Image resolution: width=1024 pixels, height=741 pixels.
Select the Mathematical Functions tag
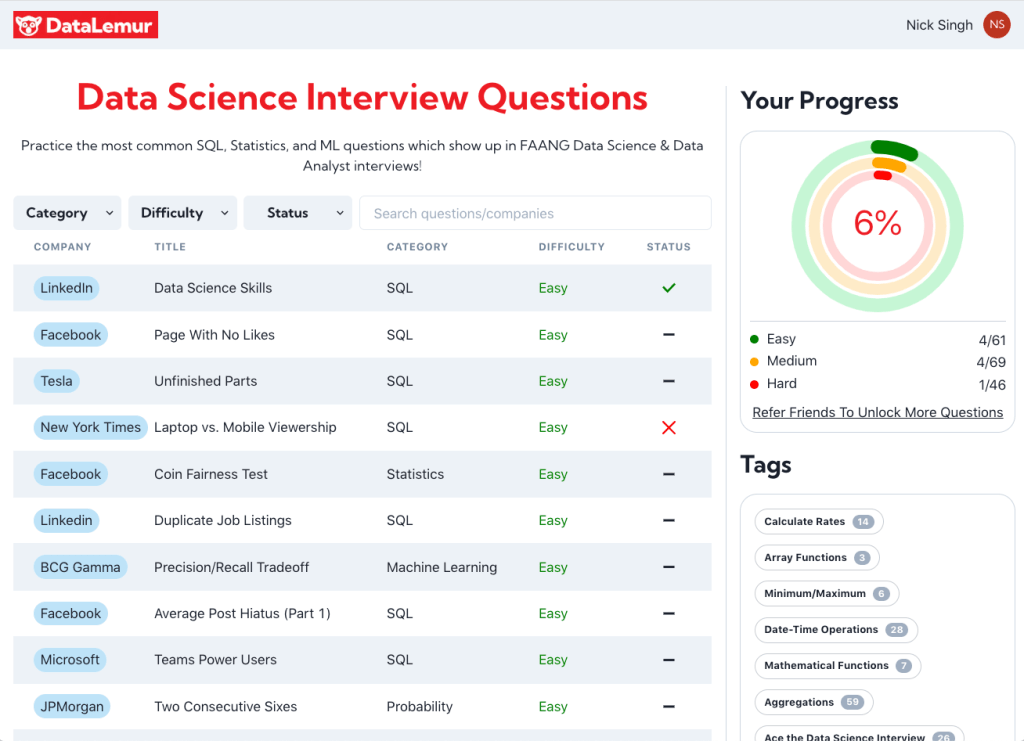tap(838, 666)
